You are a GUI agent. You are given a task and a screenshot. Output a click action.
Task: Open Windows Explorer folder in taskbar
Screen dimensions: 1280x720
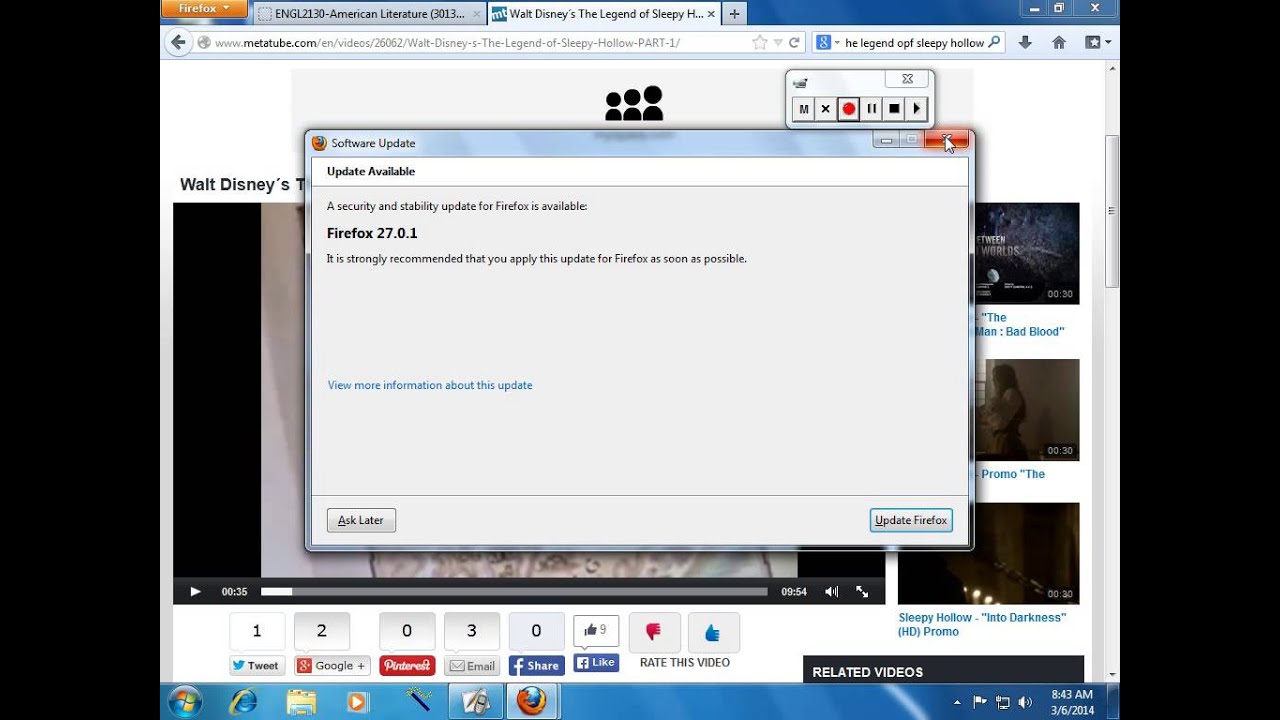[301, 702]
